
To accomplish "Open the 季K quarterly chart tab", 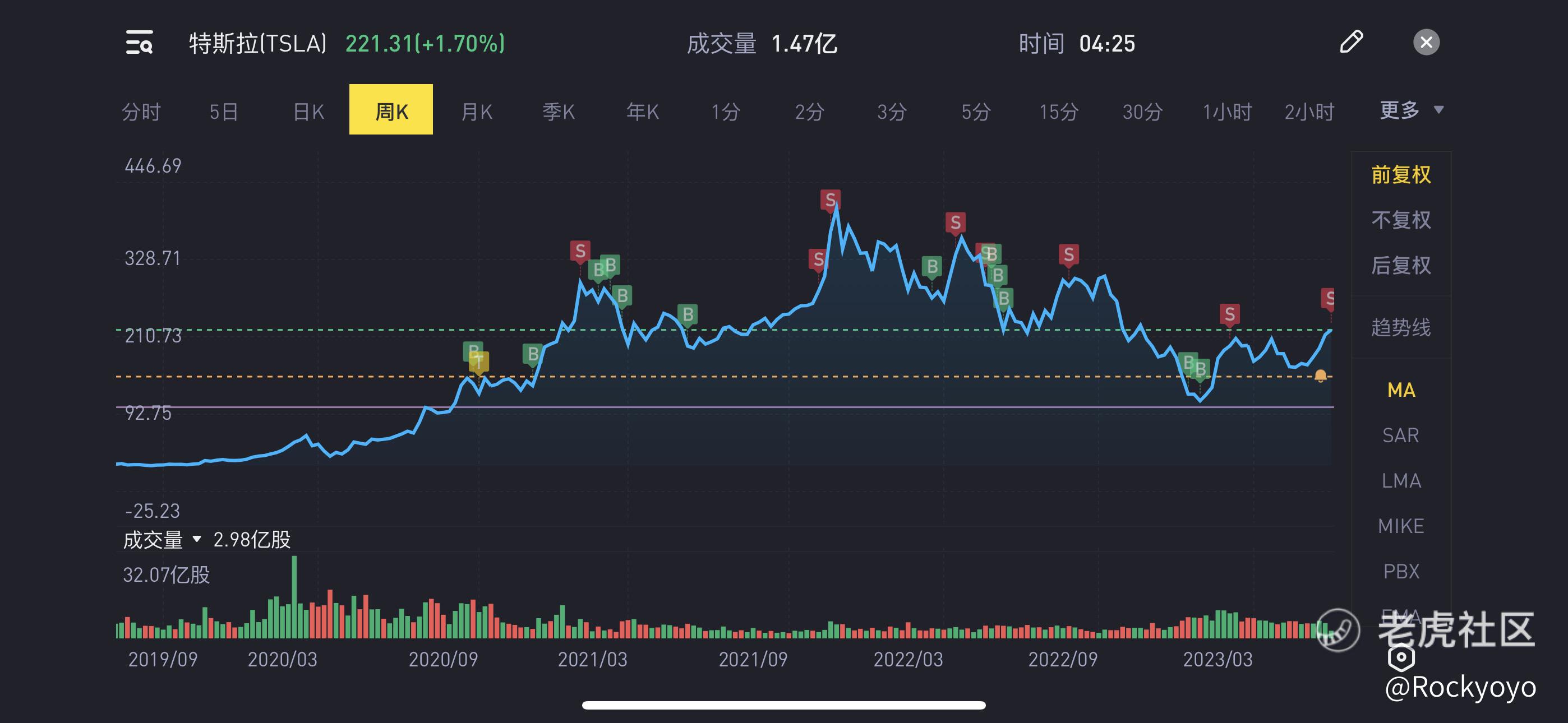I will click(x=559, y=112).
